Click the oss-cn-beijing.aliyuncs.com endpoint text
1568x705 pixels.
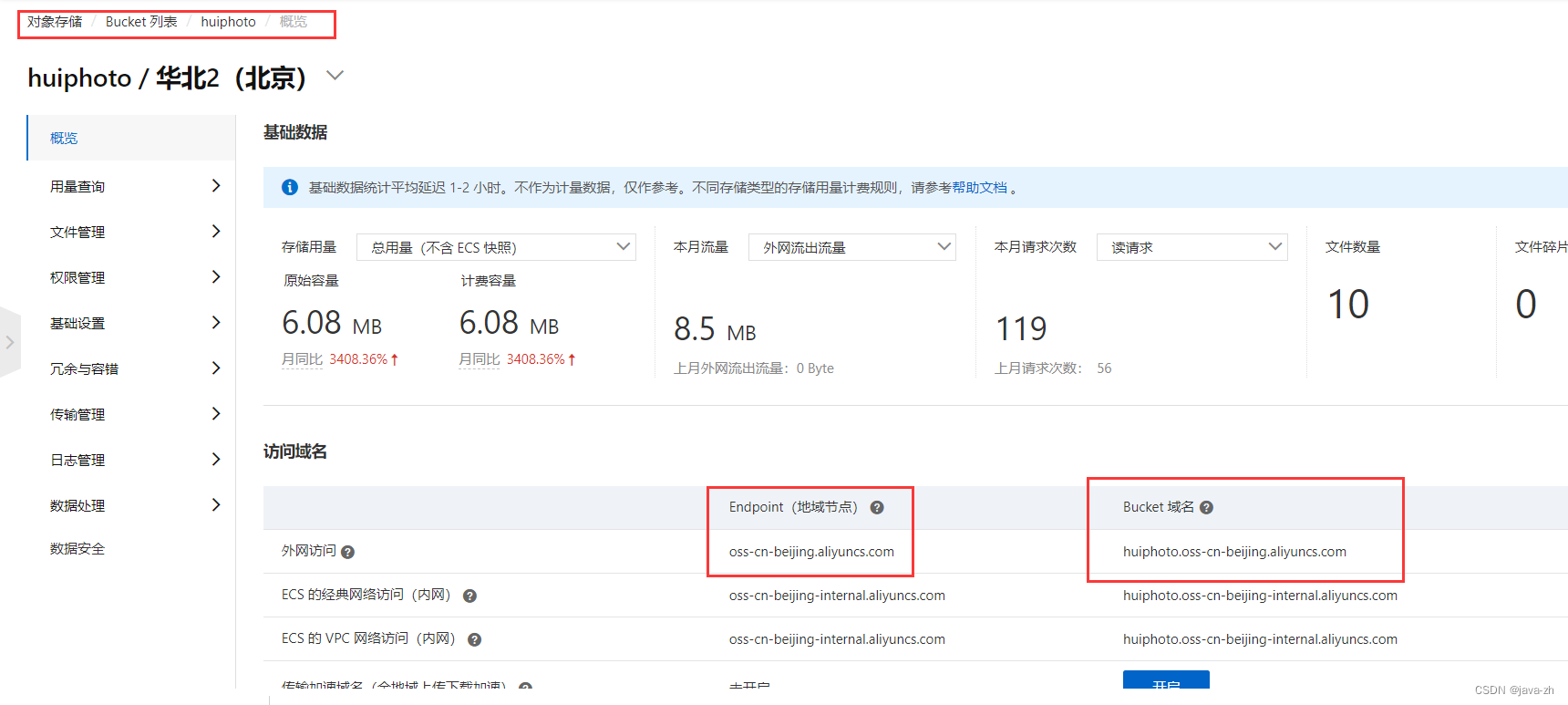tap(811, 552)
